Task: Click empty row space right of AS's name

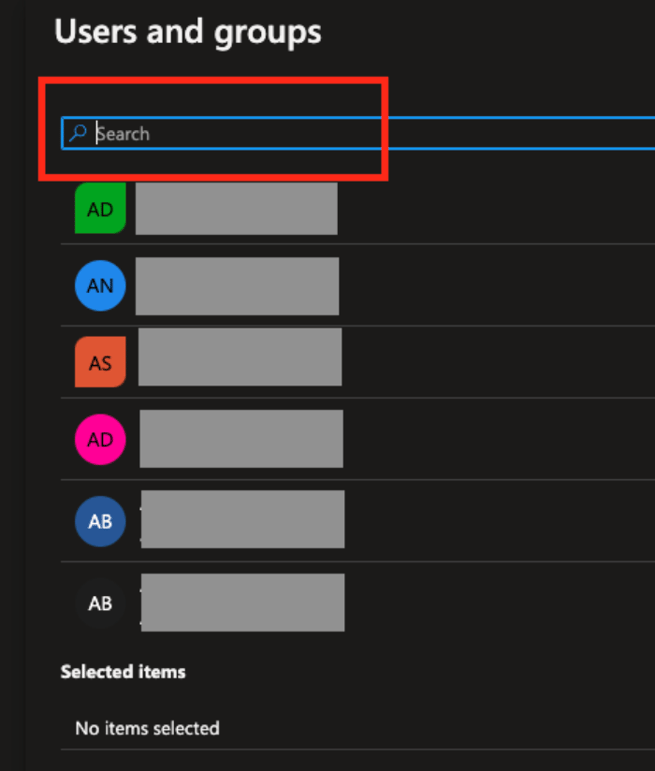Action: 500,362
